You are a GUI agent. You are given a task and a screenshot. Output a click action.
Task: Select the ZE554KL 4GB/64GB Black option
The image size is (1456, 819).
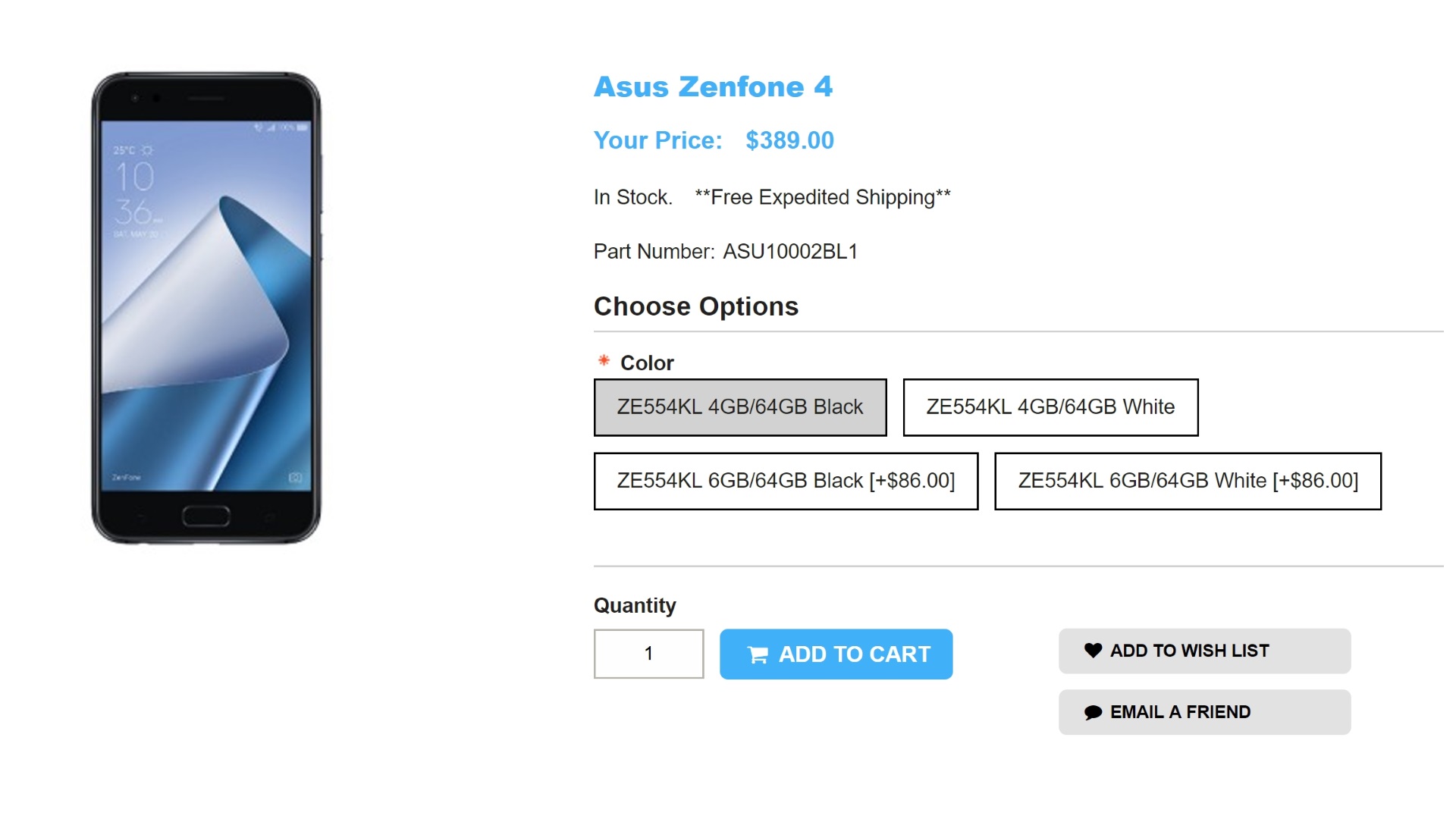click(739, 407)
